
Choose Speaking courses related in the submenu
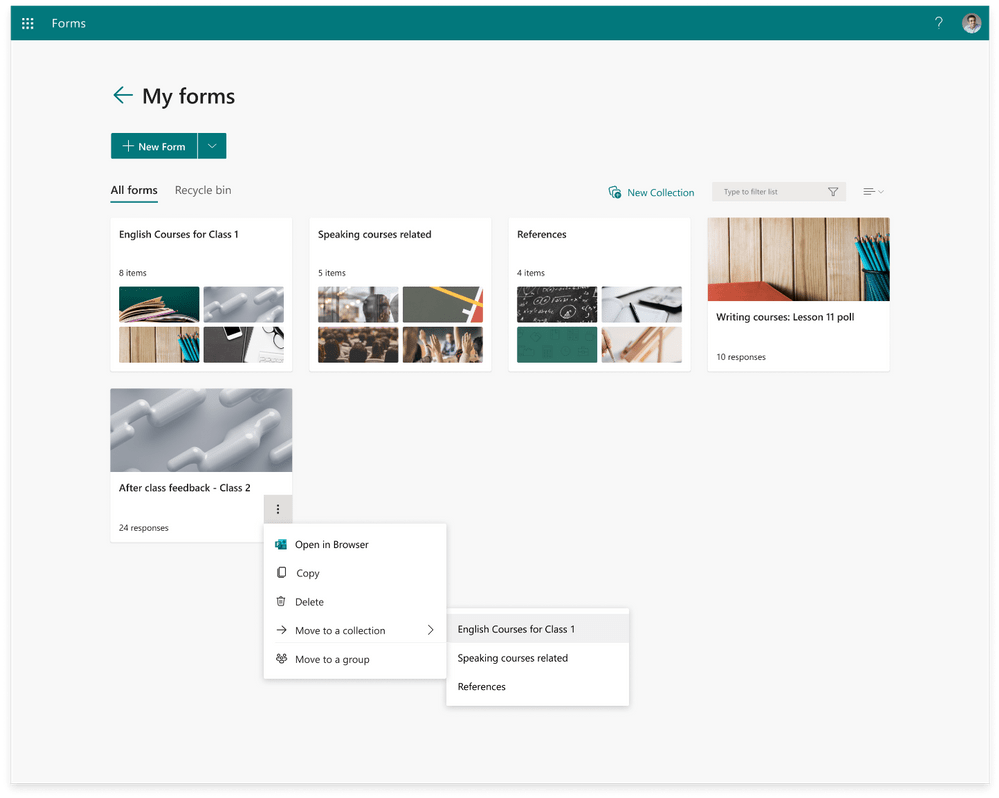point(512,658)
